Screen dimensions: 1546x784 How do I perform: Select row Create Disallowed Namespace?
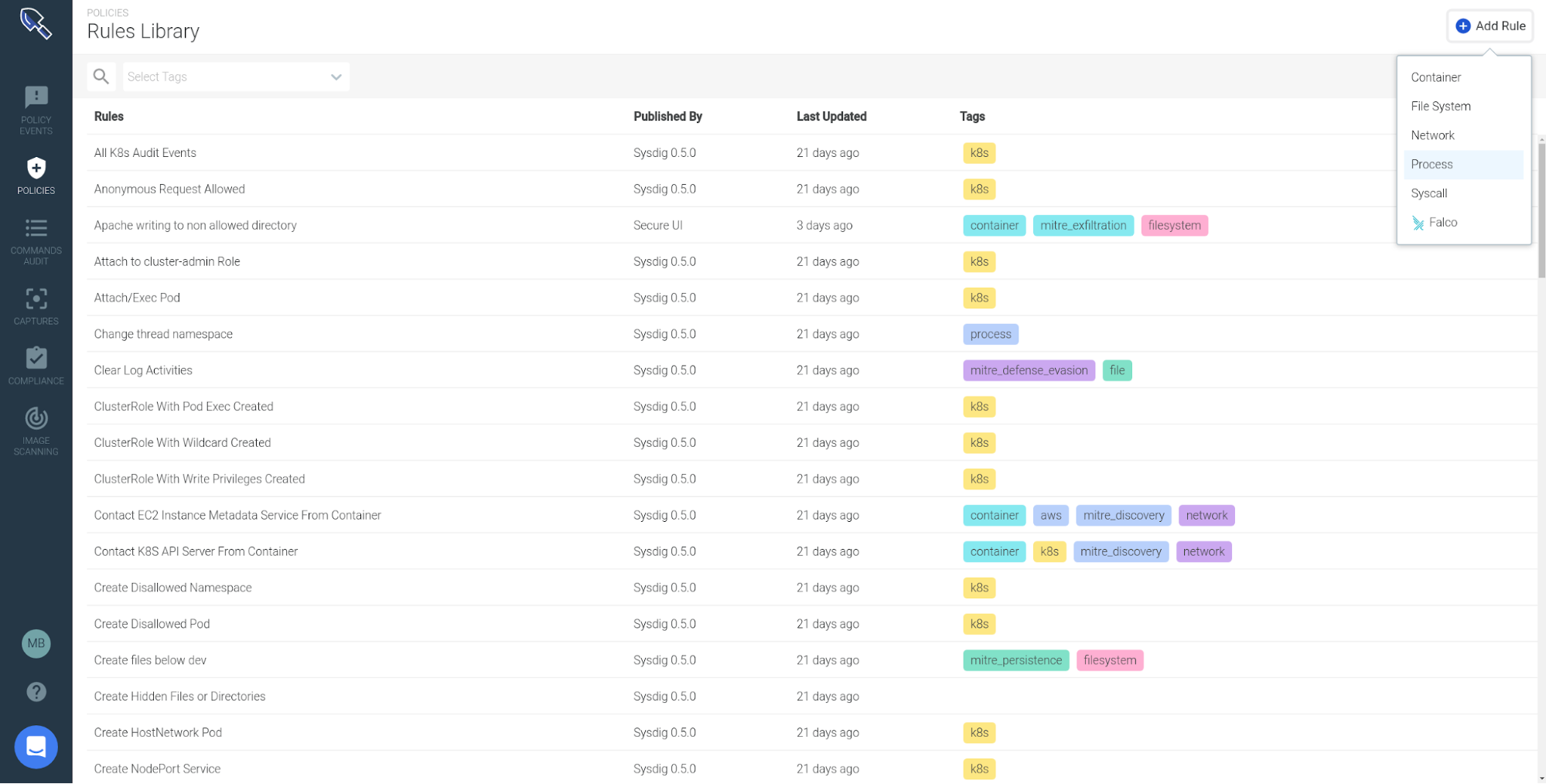(811, 588)
